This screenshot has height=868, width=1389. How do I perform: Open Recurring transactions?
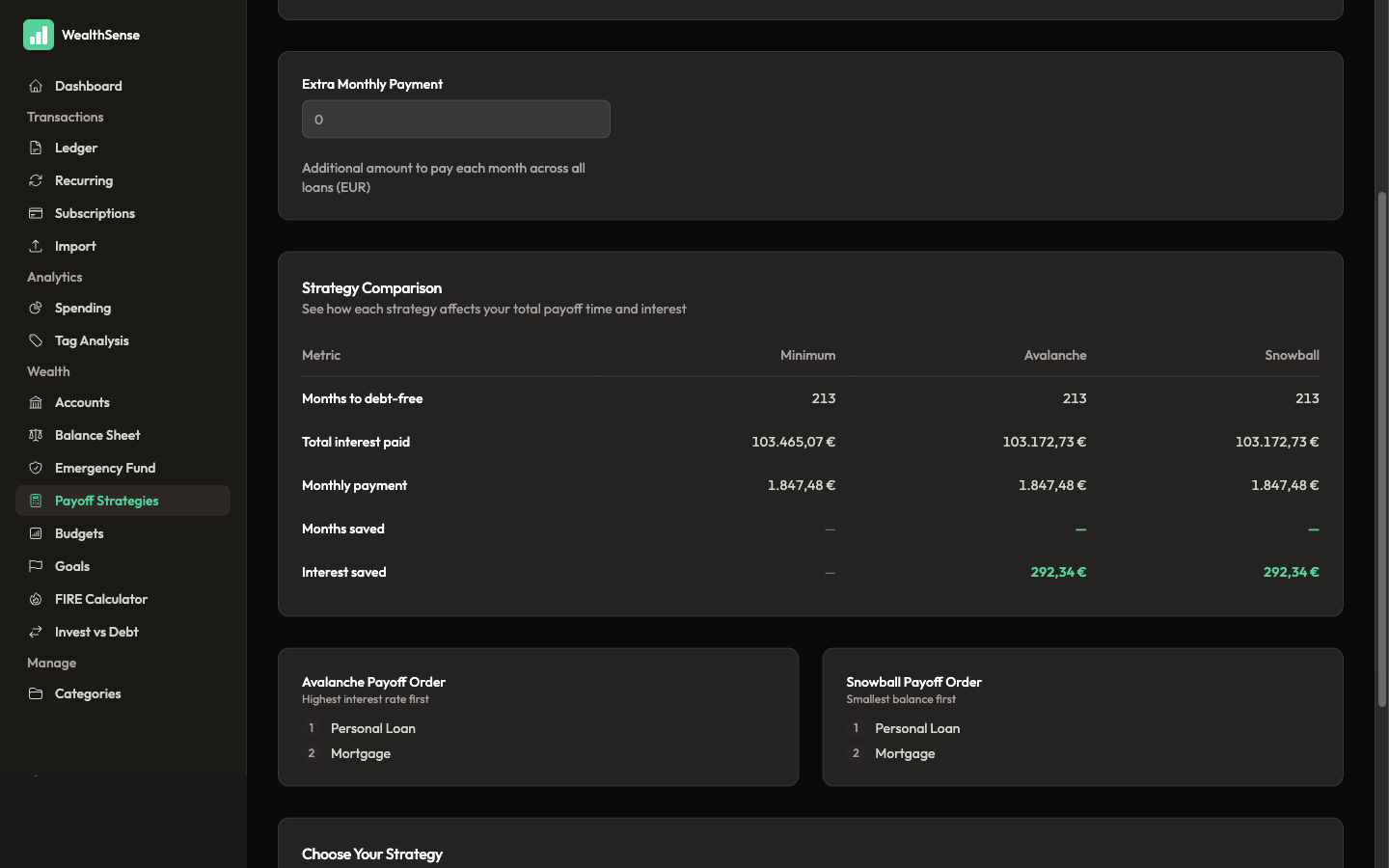tap(123, 180)
